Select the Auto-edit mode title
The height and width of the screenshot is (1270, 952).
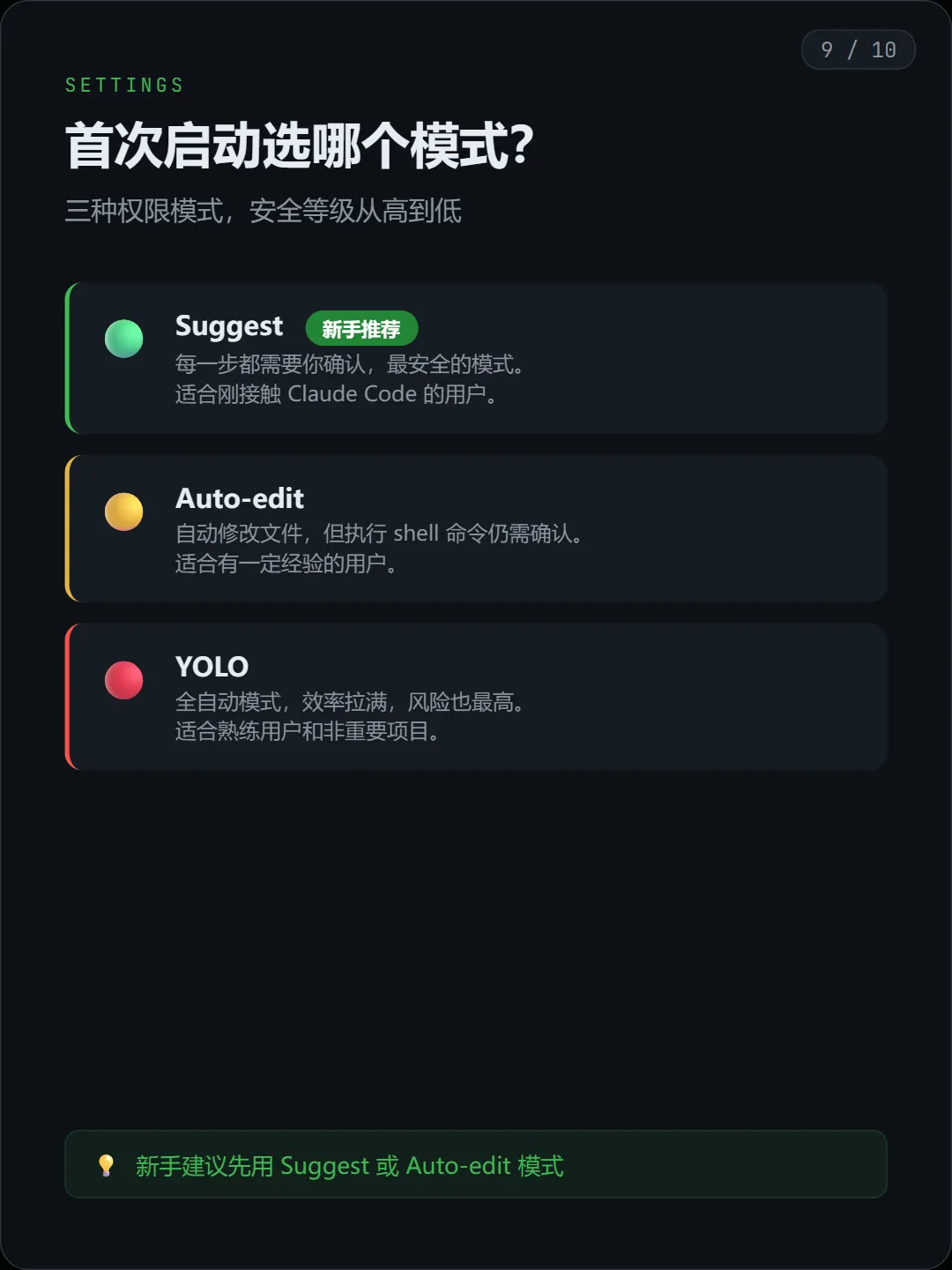click(x=240, y=498)
